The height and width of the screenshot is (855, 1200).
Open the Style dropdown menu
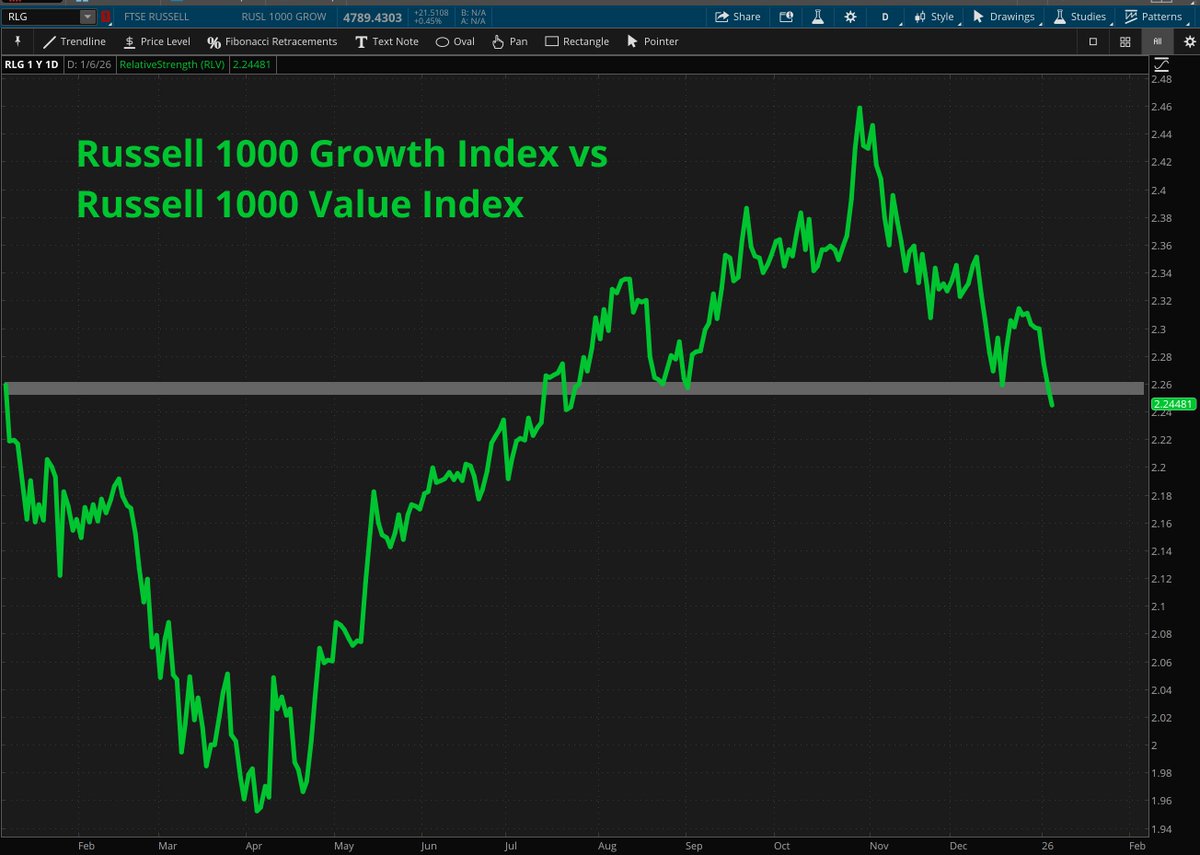(934, 16)
